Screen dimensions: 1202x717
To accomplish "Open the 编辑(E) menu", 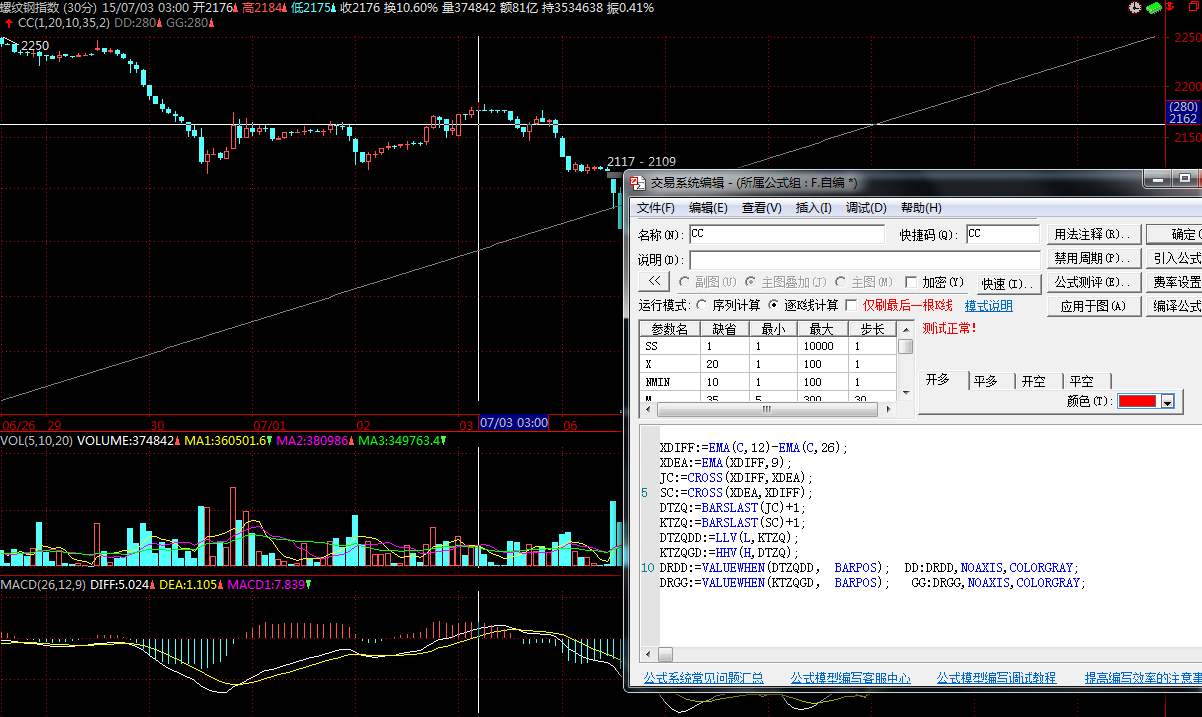I will click(x=708, y=208).
